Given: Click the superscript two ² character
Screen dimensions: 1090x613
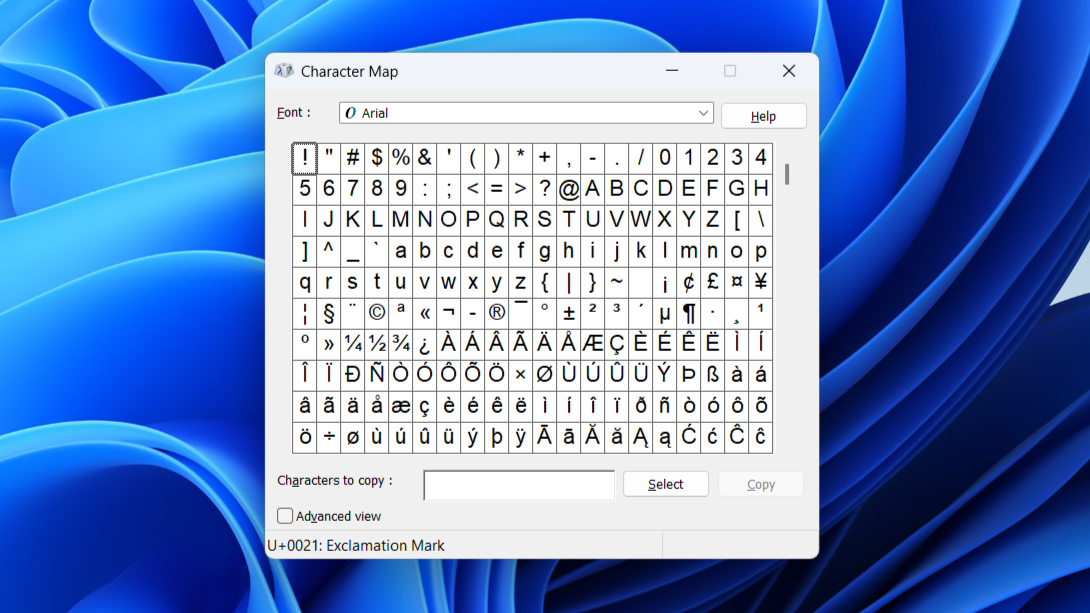Looking at the screenshot, I should [592, 313].
